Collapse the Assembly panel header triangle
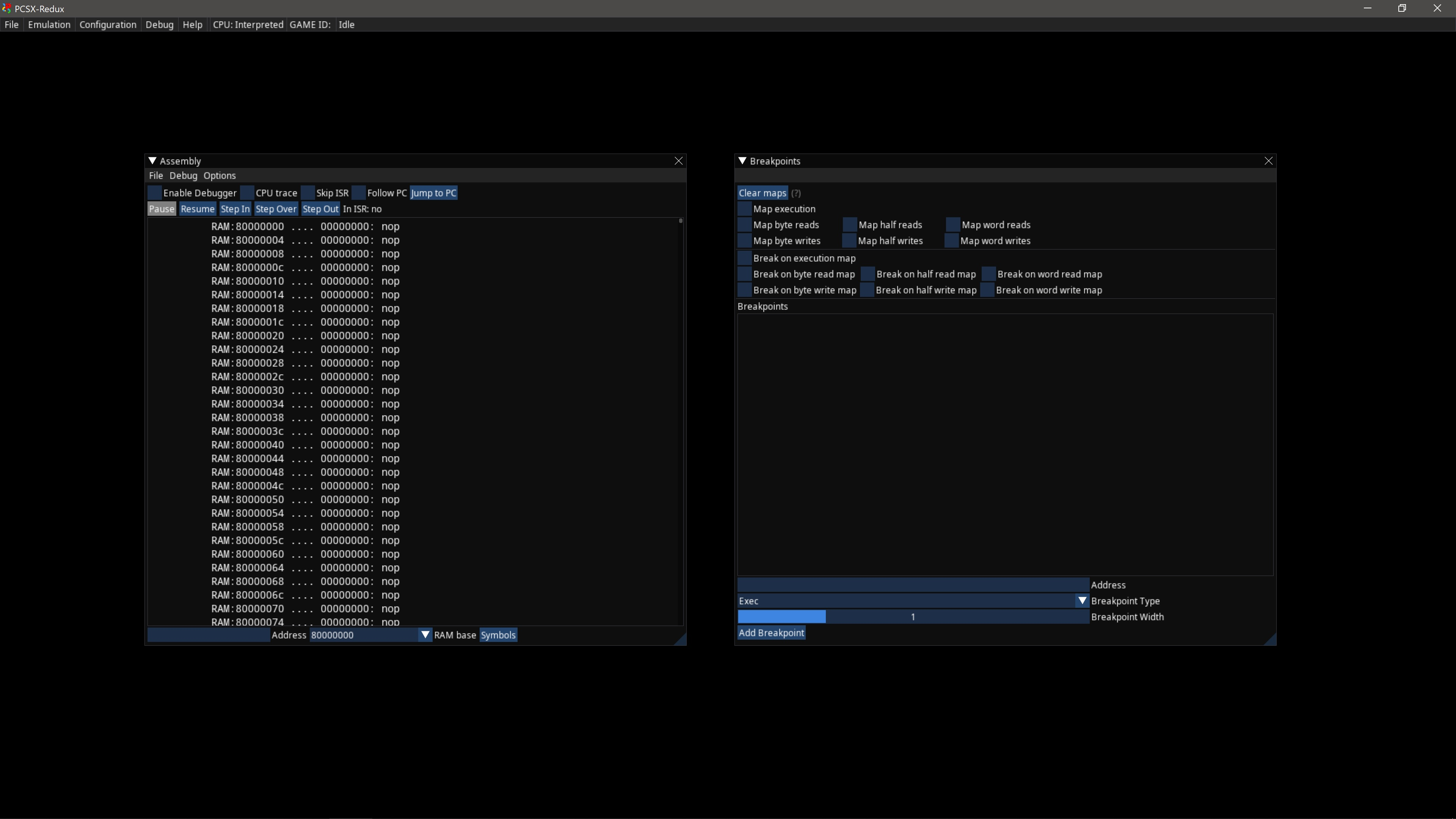Image resolution: width=1456 pixels, height=819 pixels. click(152, 160)
